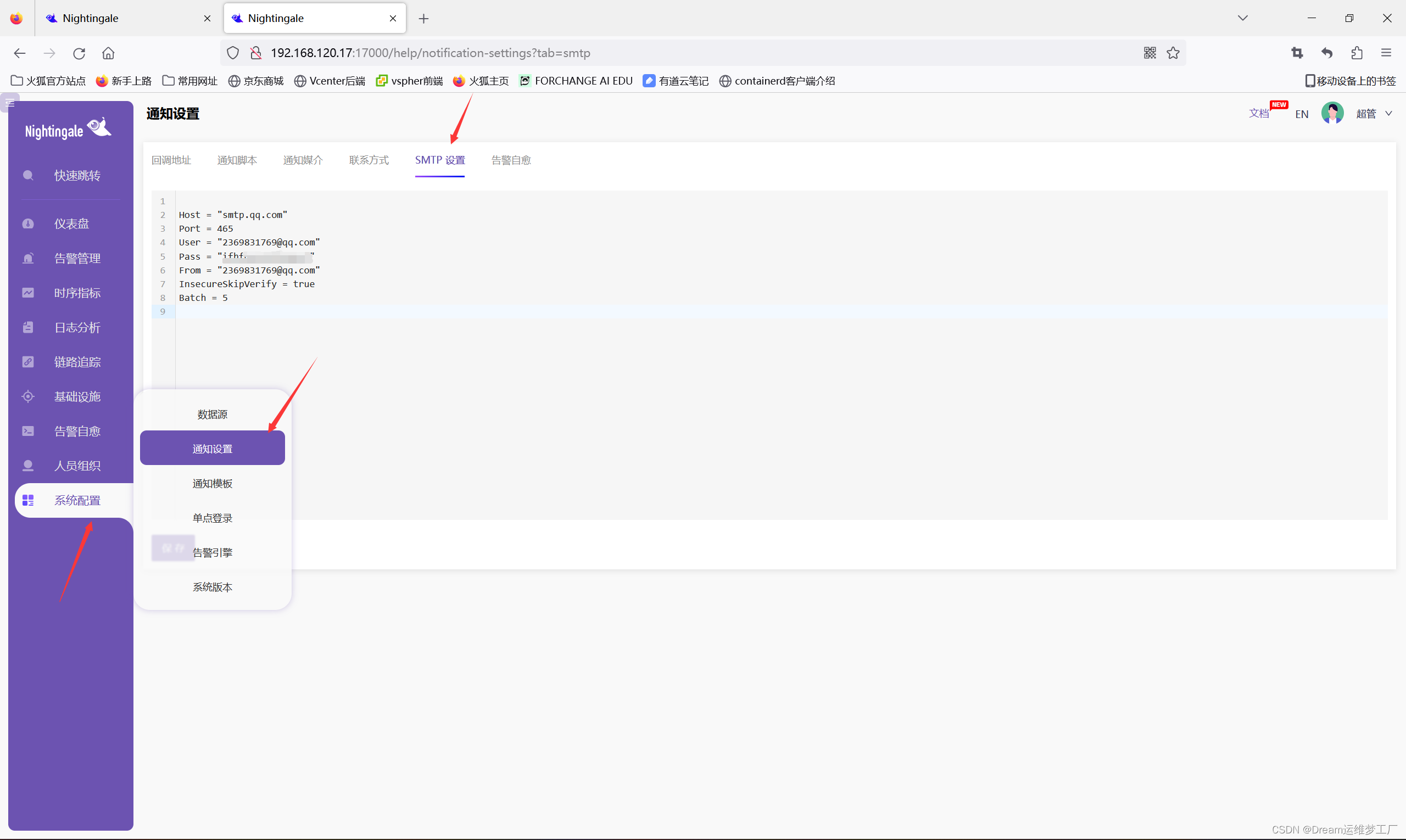Image resolution: width=1406 pixels, height=840 pixels.
Task: Click the alert bell icon beside 告警管理
Action: tap(28, 258)
